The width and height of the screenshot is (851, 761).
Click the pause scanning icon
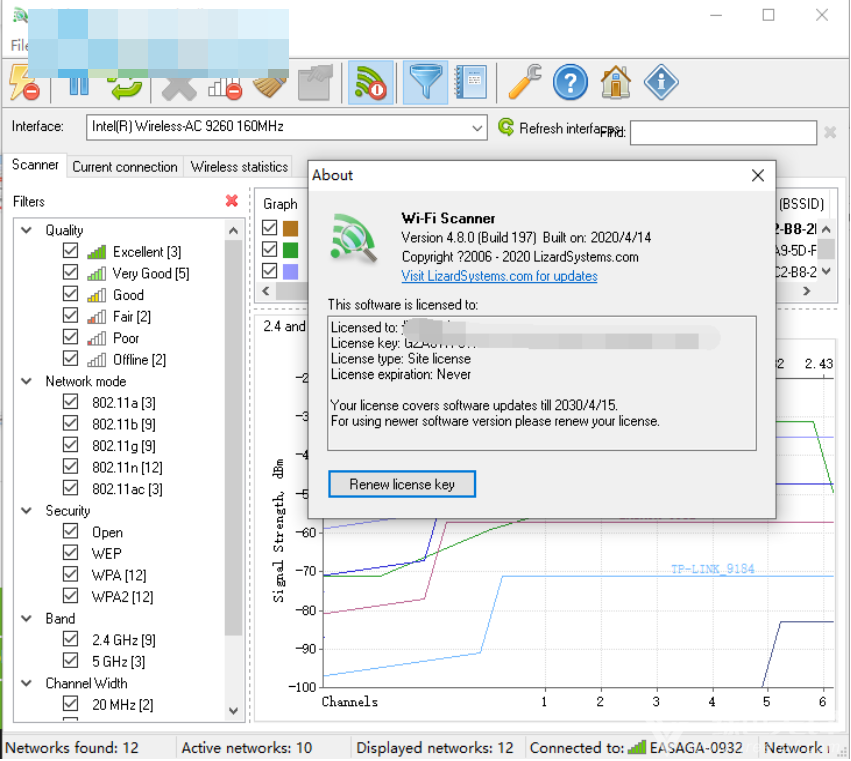click(x=79, y=86)
